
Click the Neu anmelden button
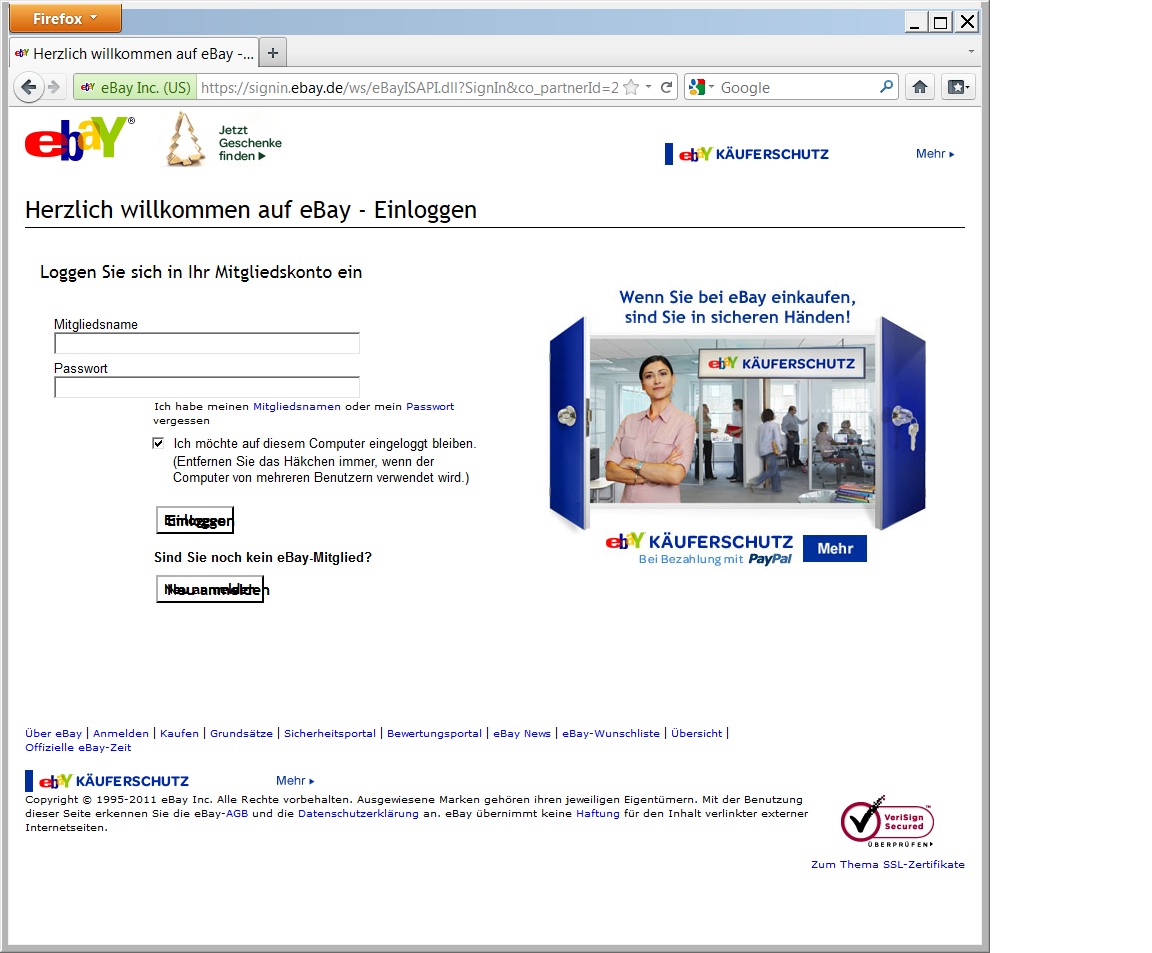coord(210,589)
